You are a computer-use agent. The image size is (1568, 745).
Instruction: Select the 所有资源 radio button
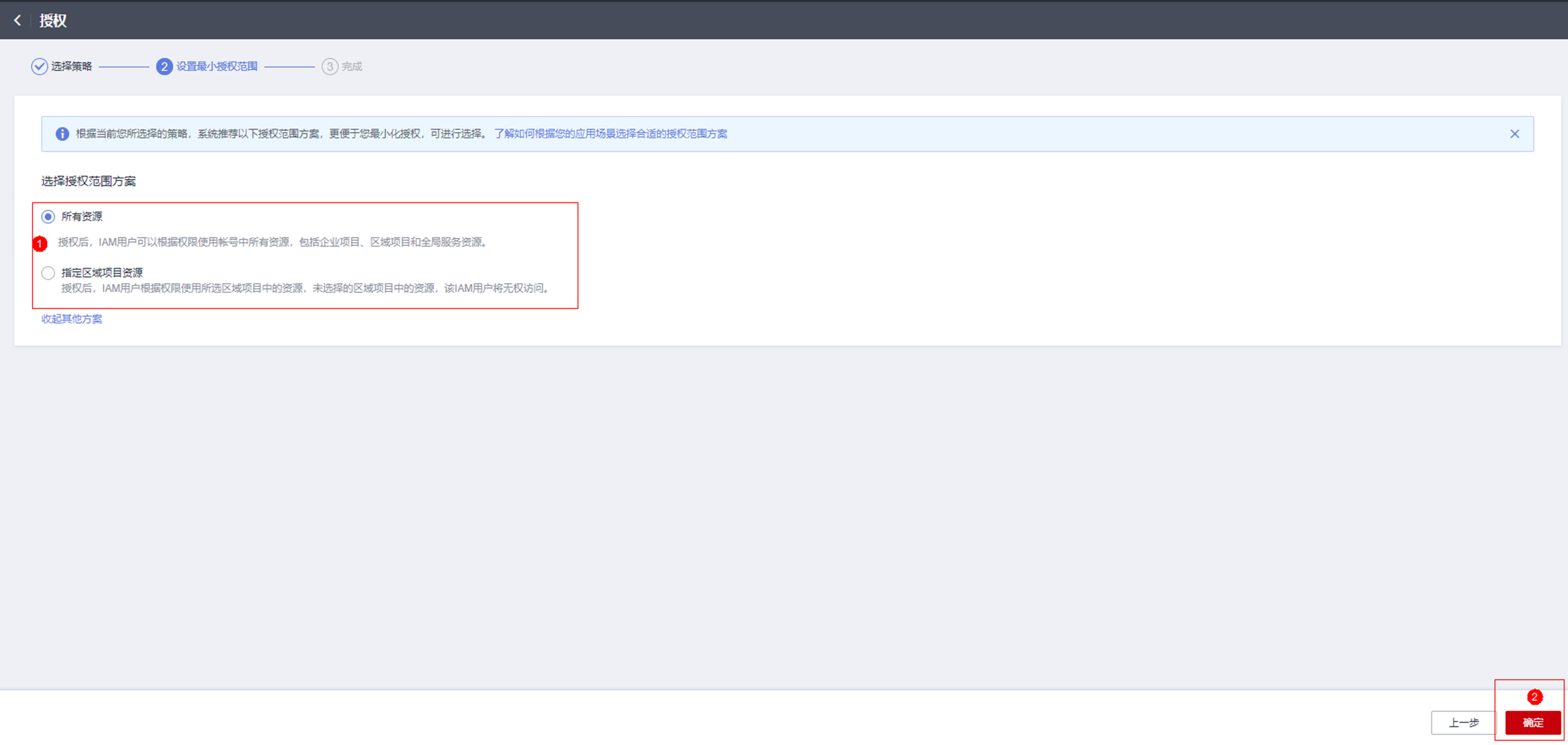(x=48, y=217)
